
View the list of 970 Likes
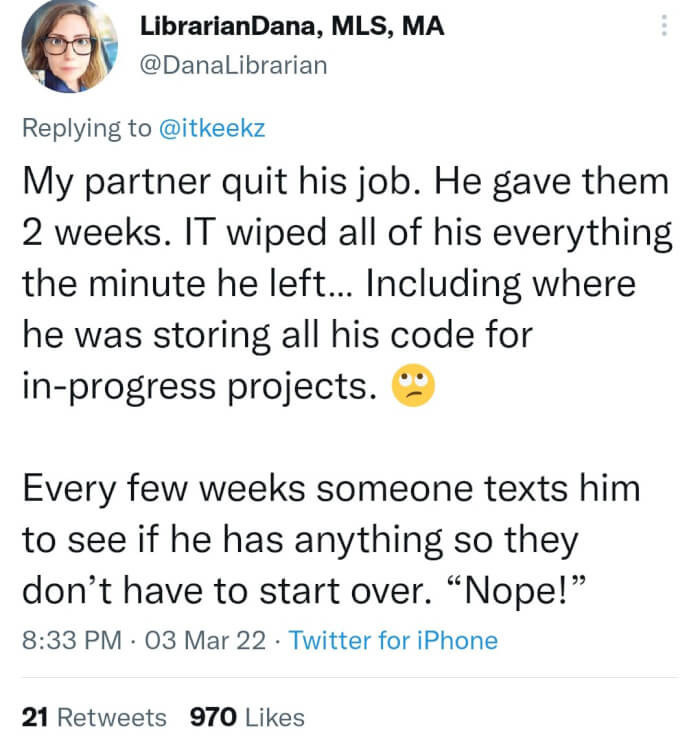click(x=247, y=716)
